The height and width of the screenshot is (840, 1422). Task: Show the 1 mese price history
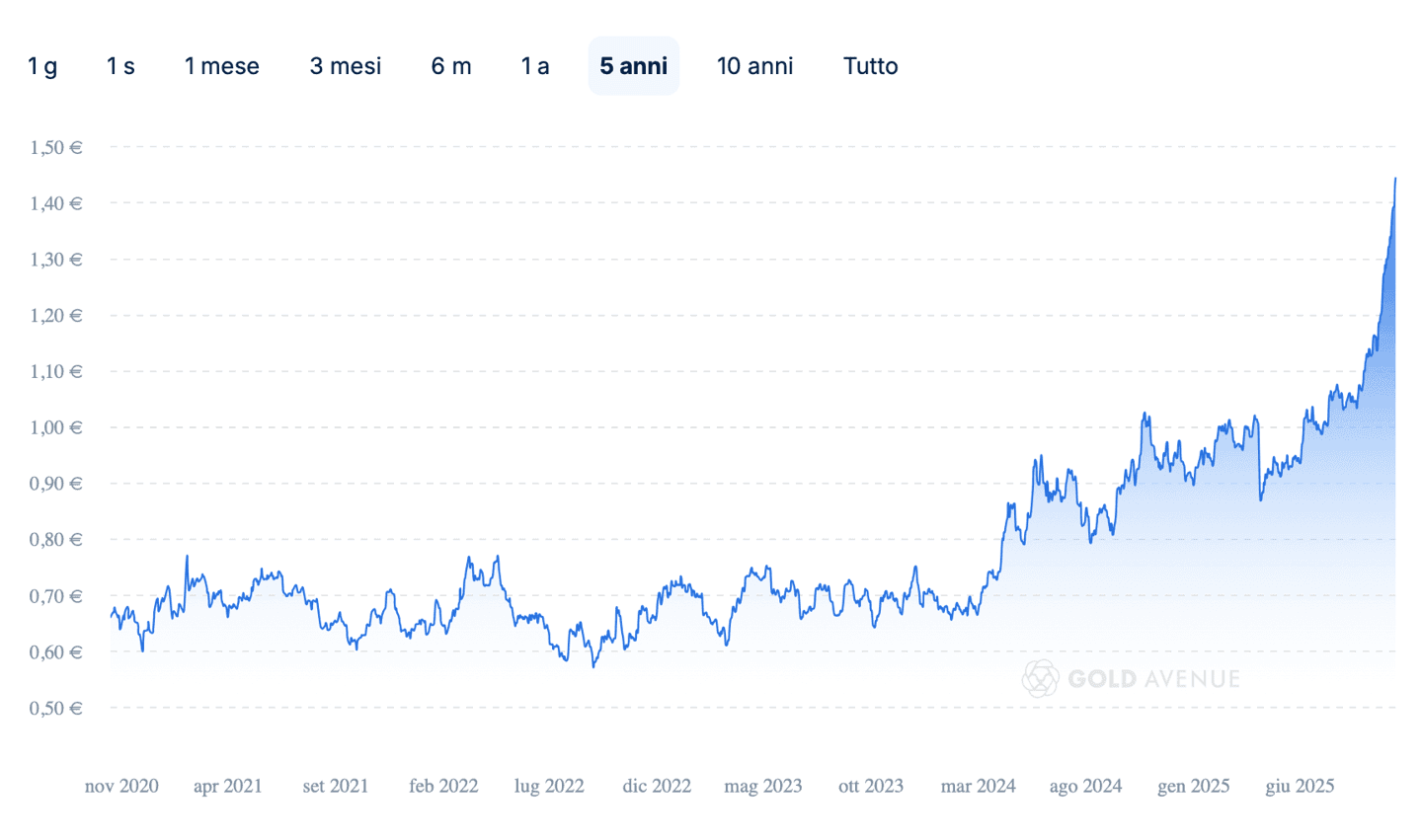click(222, 66)
